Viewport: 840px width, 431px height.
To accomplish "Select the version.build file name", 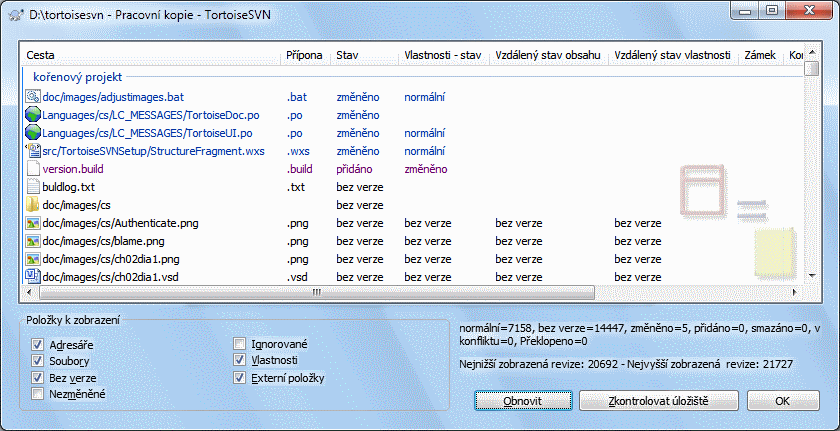I will (73, 169).
